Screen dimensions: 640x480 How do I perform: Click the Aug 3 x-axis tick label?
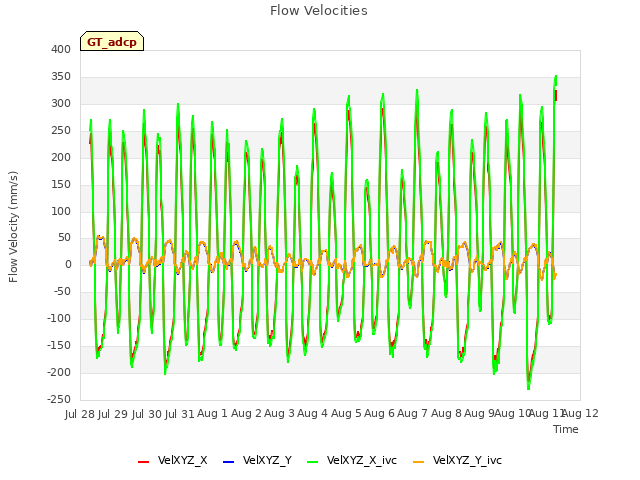[279, 413]
